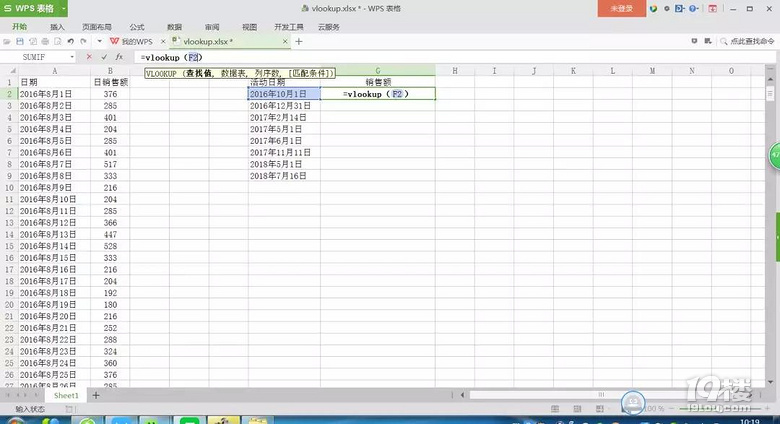Image resolution: width=780 pixels, height=424 pixels.
Task: Open the 视图 ribbon tab
Action: [249, 27]
